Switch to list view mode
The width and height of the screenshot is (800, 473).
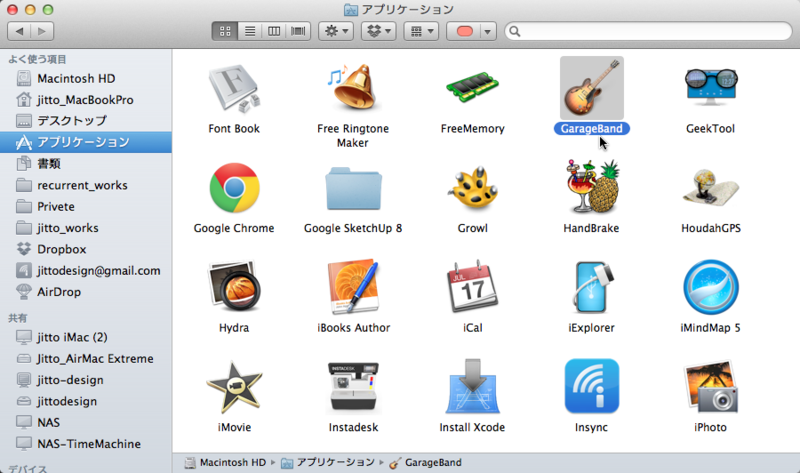(249, 31)
